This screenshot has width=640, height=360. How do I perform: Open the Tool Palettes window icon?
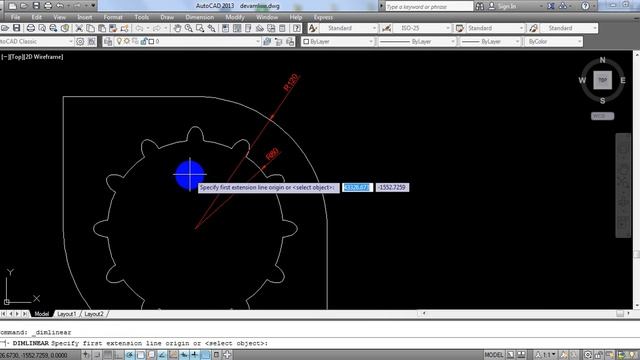248,28
